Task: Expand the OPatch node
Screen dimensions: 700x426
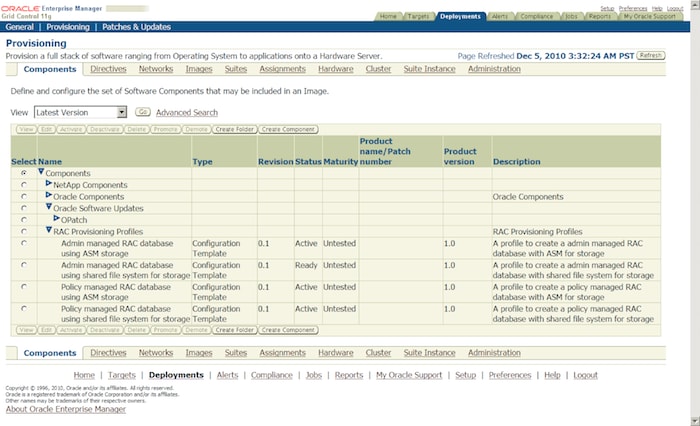Action: coord(56,218)
